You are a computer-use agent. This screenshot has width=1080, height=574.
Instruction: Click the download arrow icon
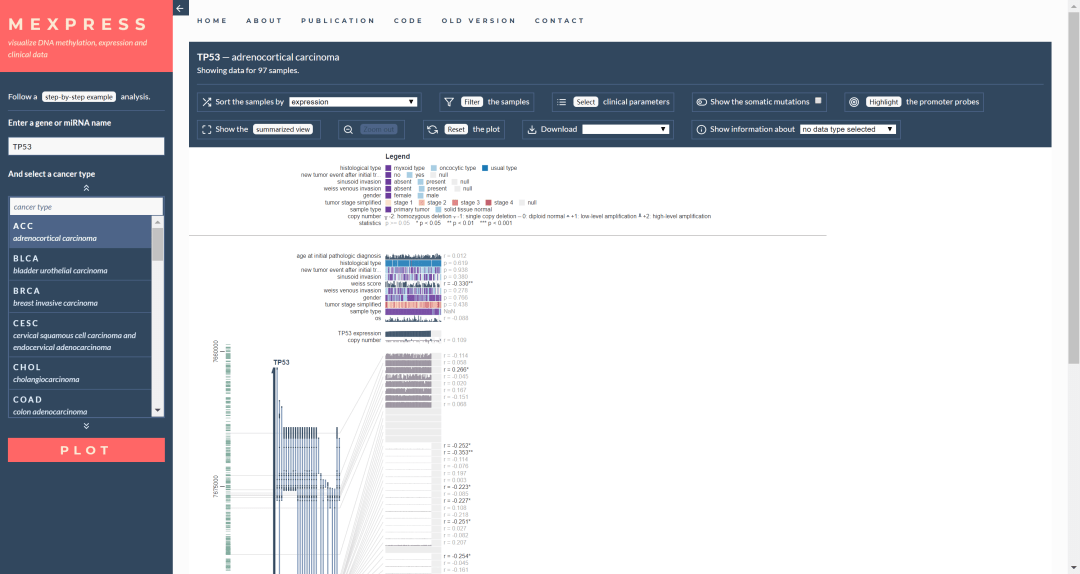pyautogui.click(x=532, y=130)
